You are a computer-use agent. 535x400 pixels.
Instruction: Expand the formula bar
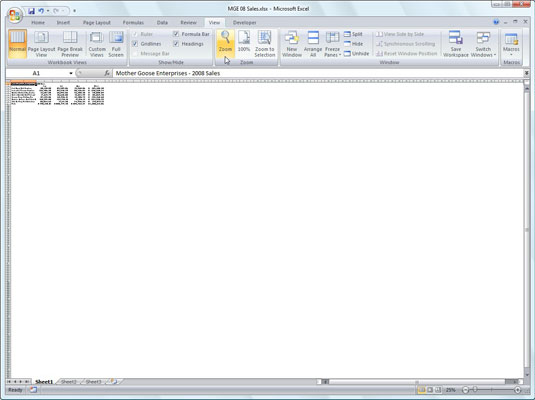[526, 73]
